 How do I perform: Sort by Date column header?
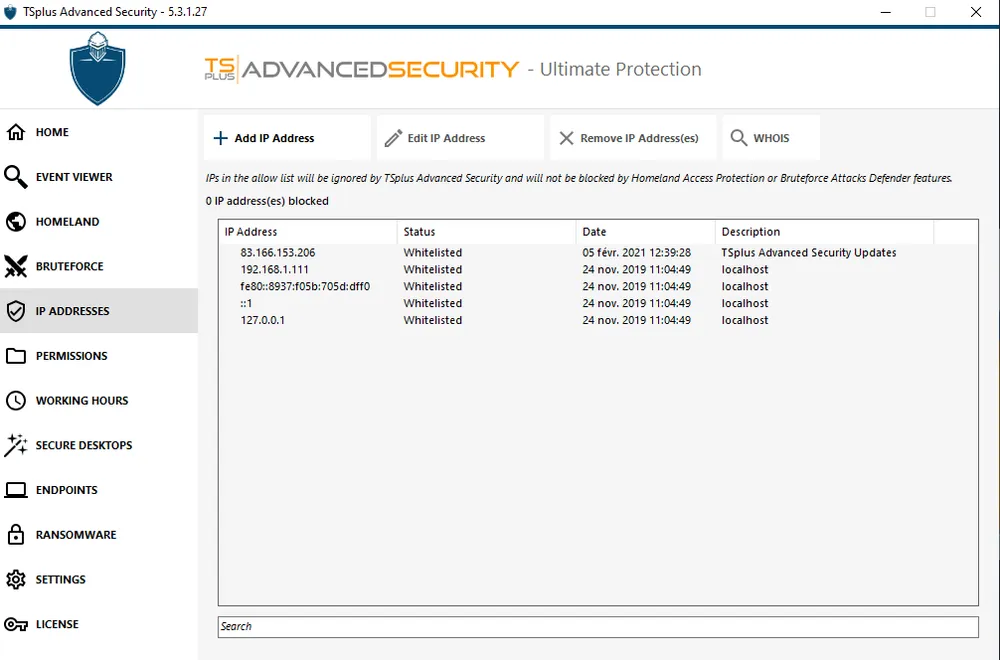coord(645,231)
